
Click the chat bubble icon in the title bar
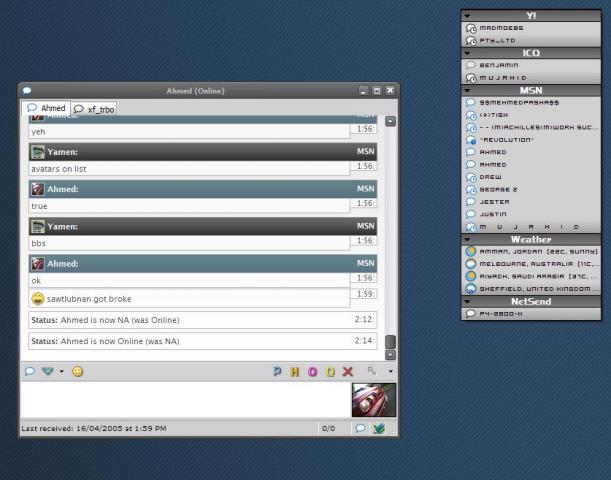tap(26, 91)
